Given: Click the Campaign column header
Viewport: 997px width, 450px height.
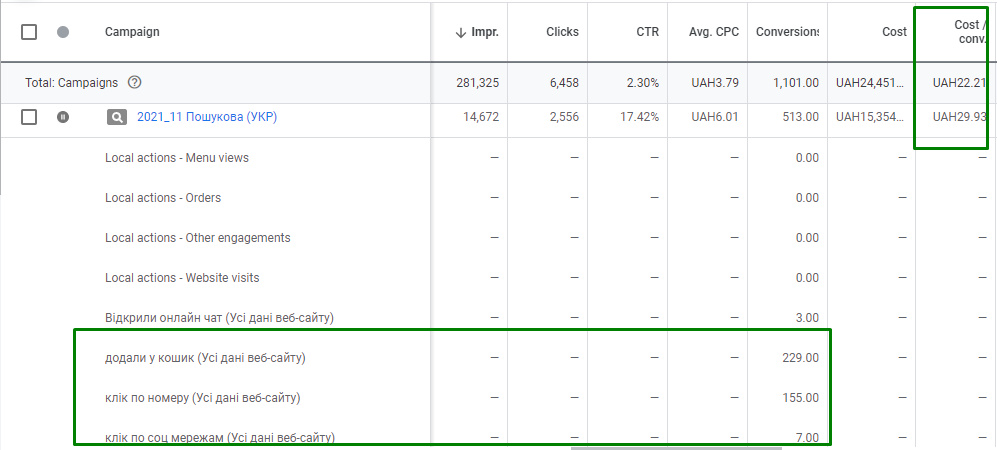Looking at the screenshot, I should (132, 32).
